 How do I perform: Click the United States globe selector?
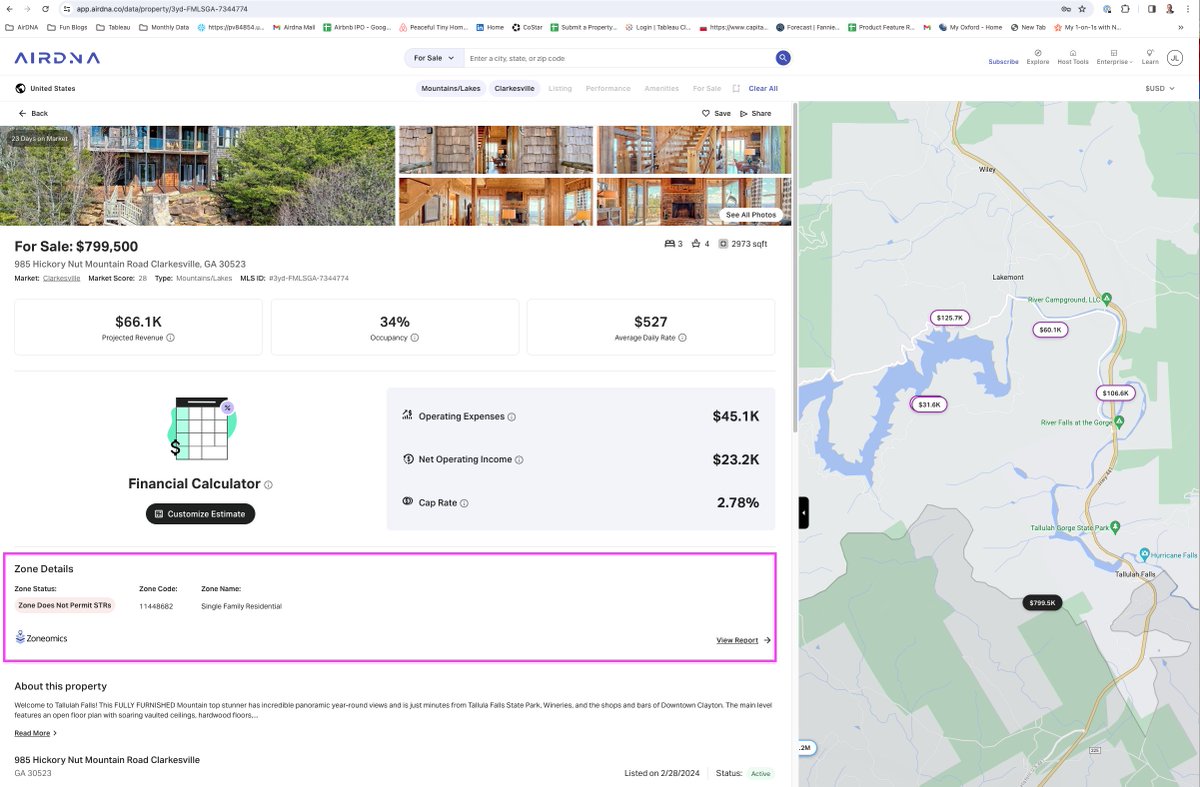[45, 88]
